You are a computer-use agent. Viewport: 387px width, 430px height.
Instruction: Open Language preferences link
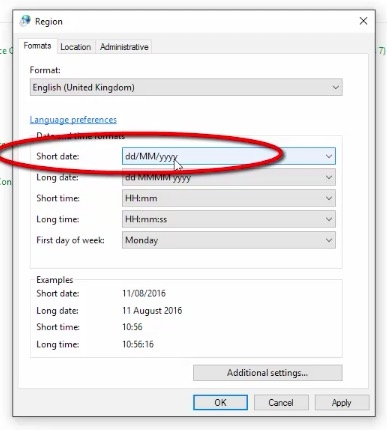click(x=73, y=120)
